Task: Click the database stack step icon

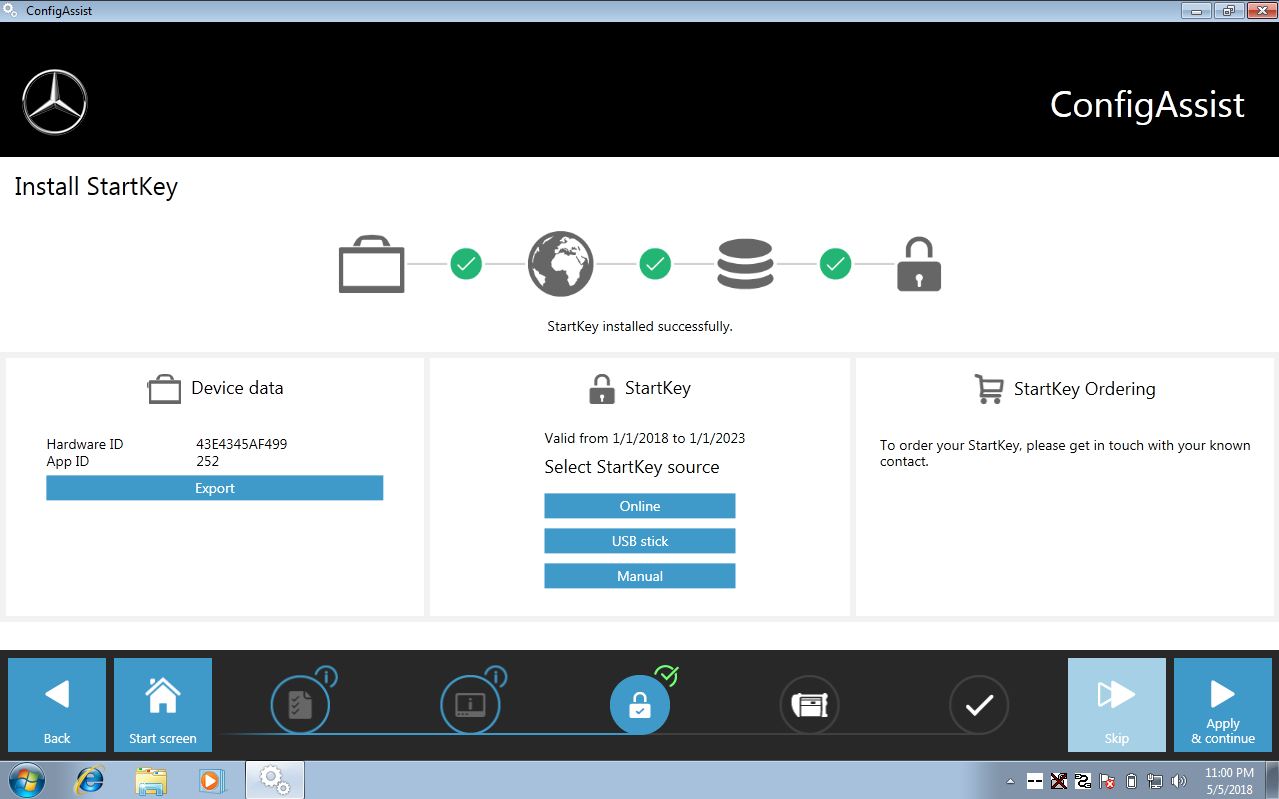Action: click(x=745, y=264)
